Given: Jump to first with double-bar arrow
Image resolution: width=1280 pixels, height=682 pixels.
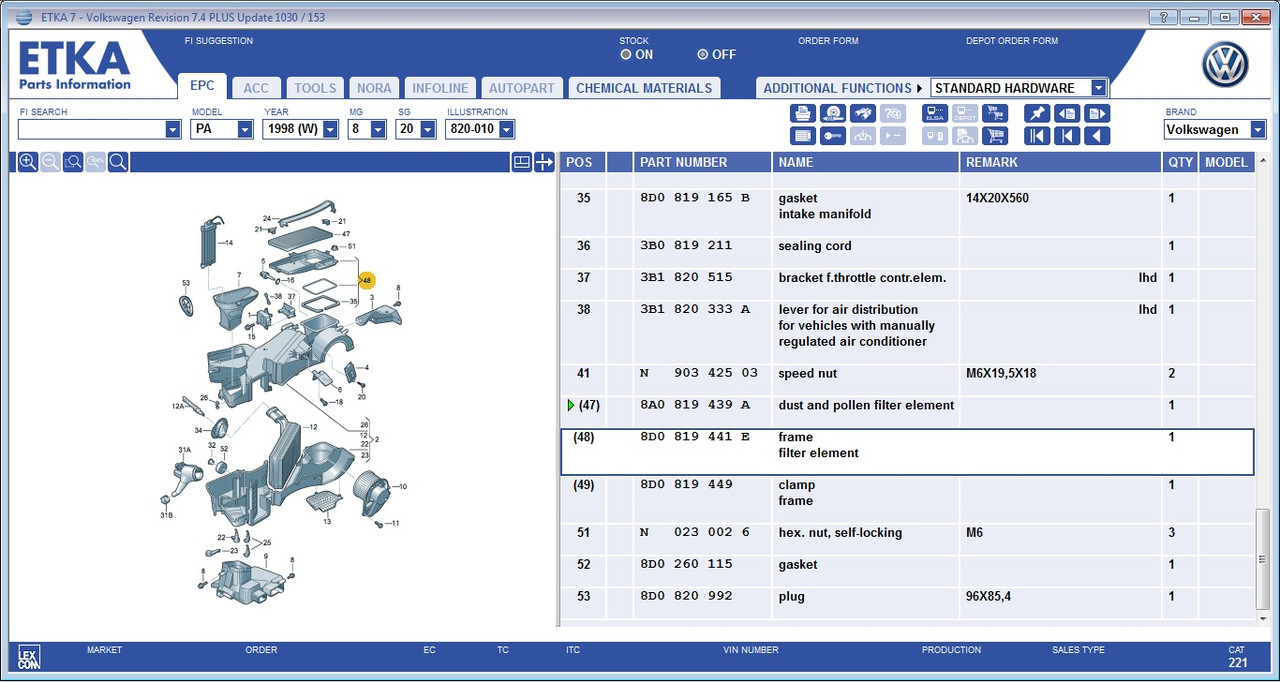Looking at the screenshot, I should point(1037,136).
